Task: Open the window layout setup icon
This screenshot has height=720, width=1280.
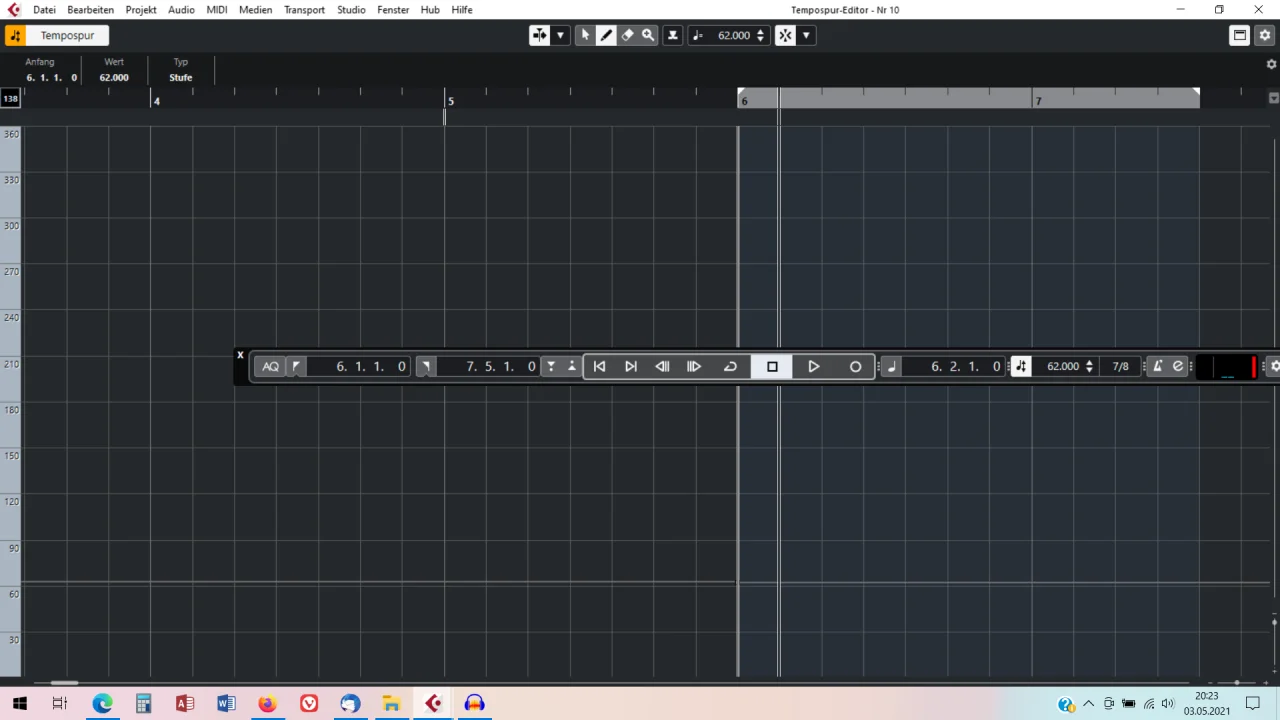Action: point(1240,35)
